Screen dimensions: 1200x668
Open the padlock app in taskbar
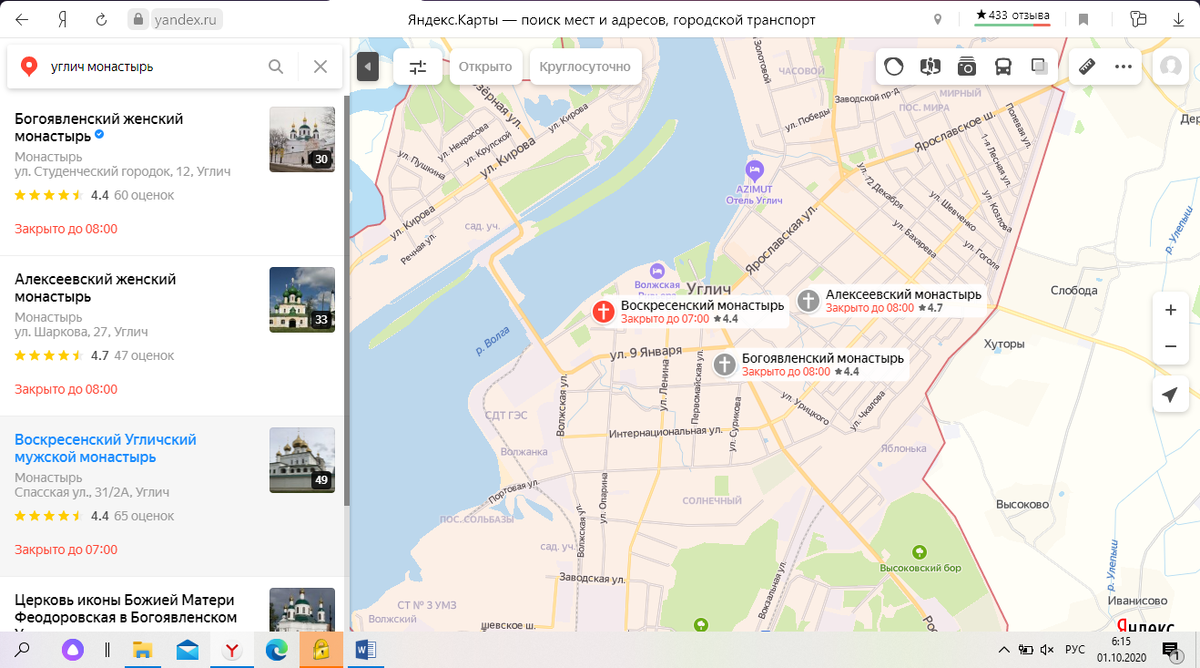[x=321, y=650]
